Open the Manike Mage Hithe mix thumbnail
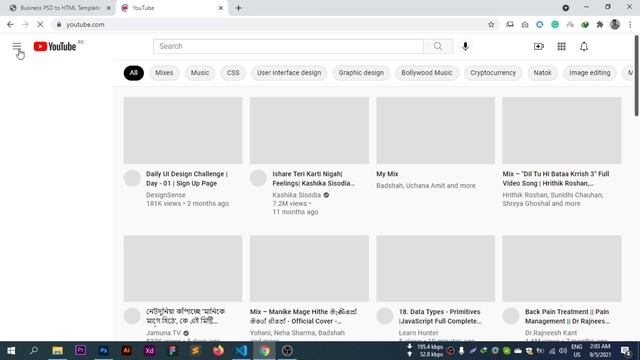Image resolution: width=640 pixels, height=360 pixels. [x=309, y=268]
